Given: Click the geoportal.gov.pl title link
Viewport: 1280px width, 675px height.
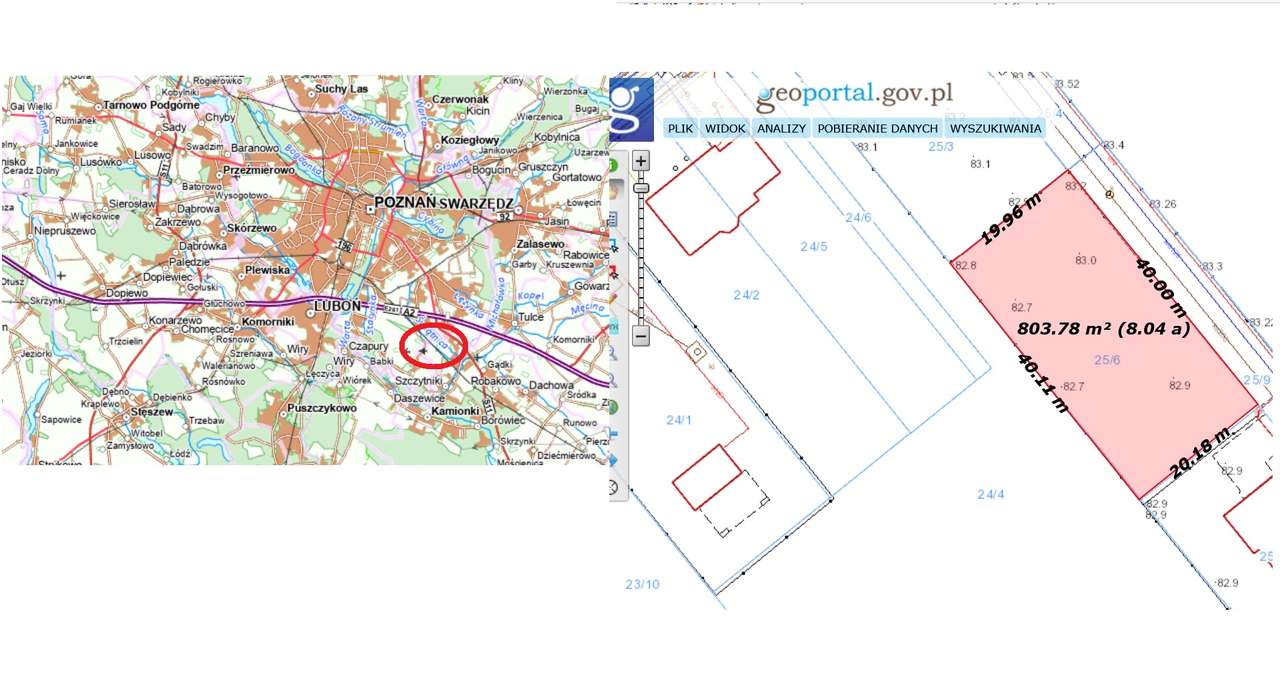Looking at the screenshot, I should click(854, 94).
